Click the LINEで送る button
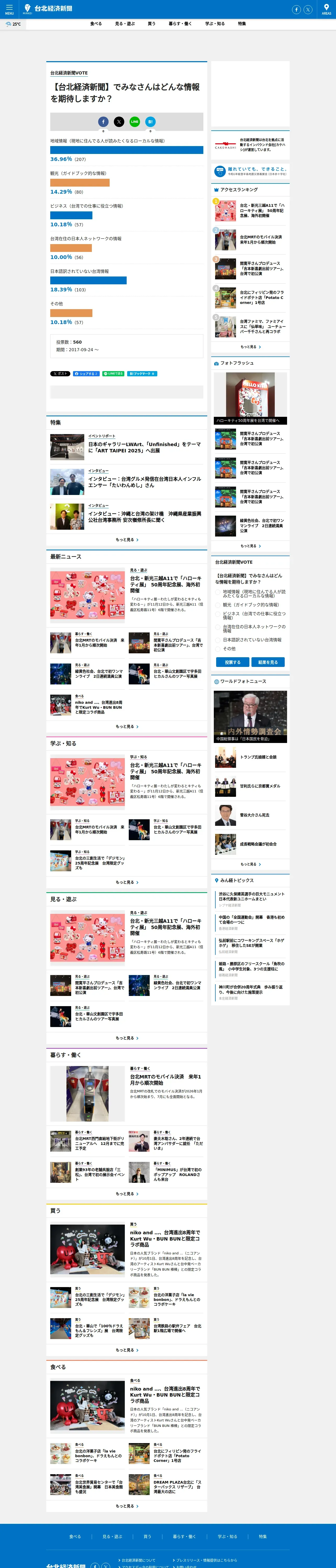The height and width of the screenshot is (1568, 336). (x=113, y=374)
